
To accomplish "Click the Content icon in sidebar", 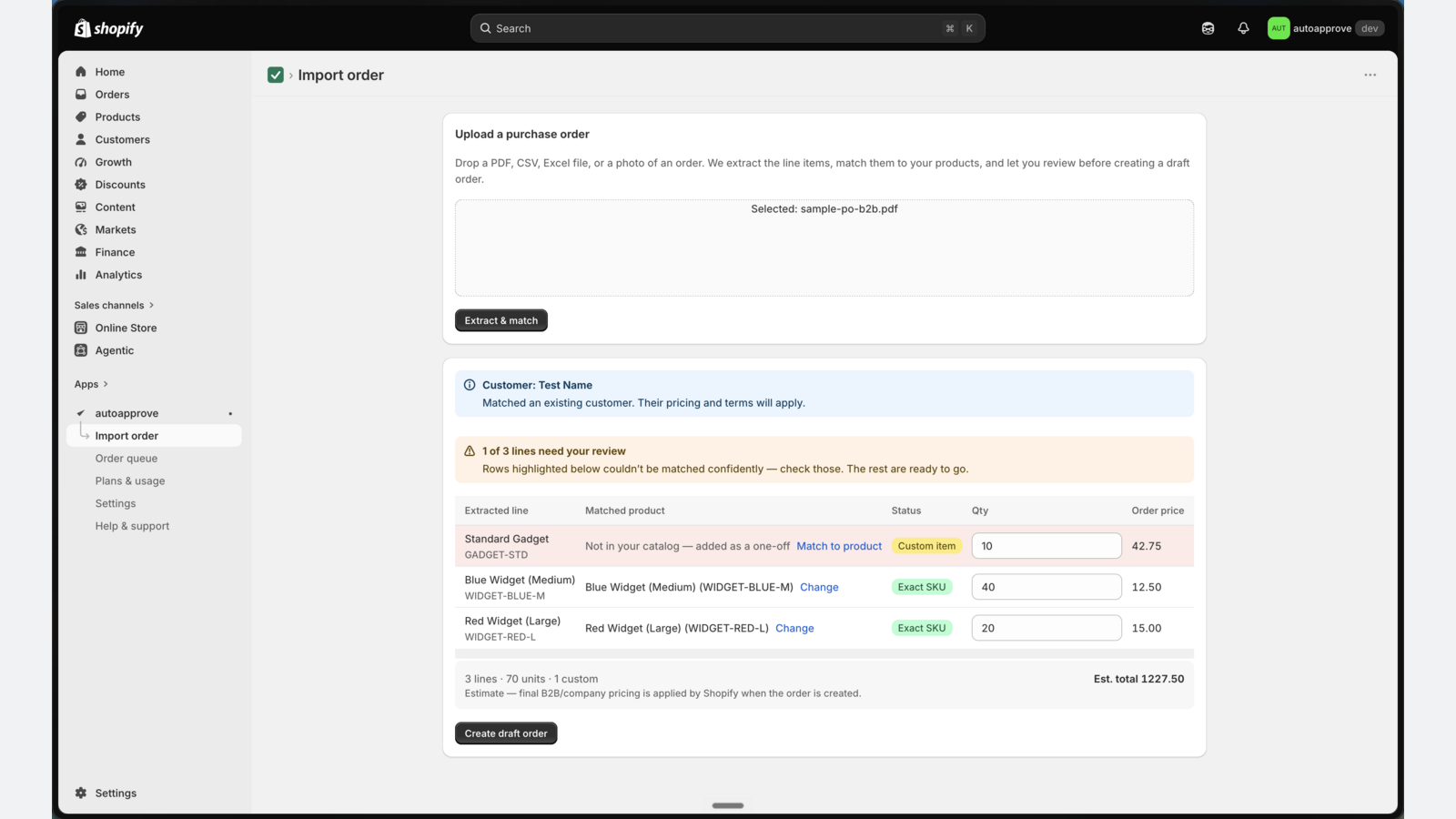I will (81, 207).
